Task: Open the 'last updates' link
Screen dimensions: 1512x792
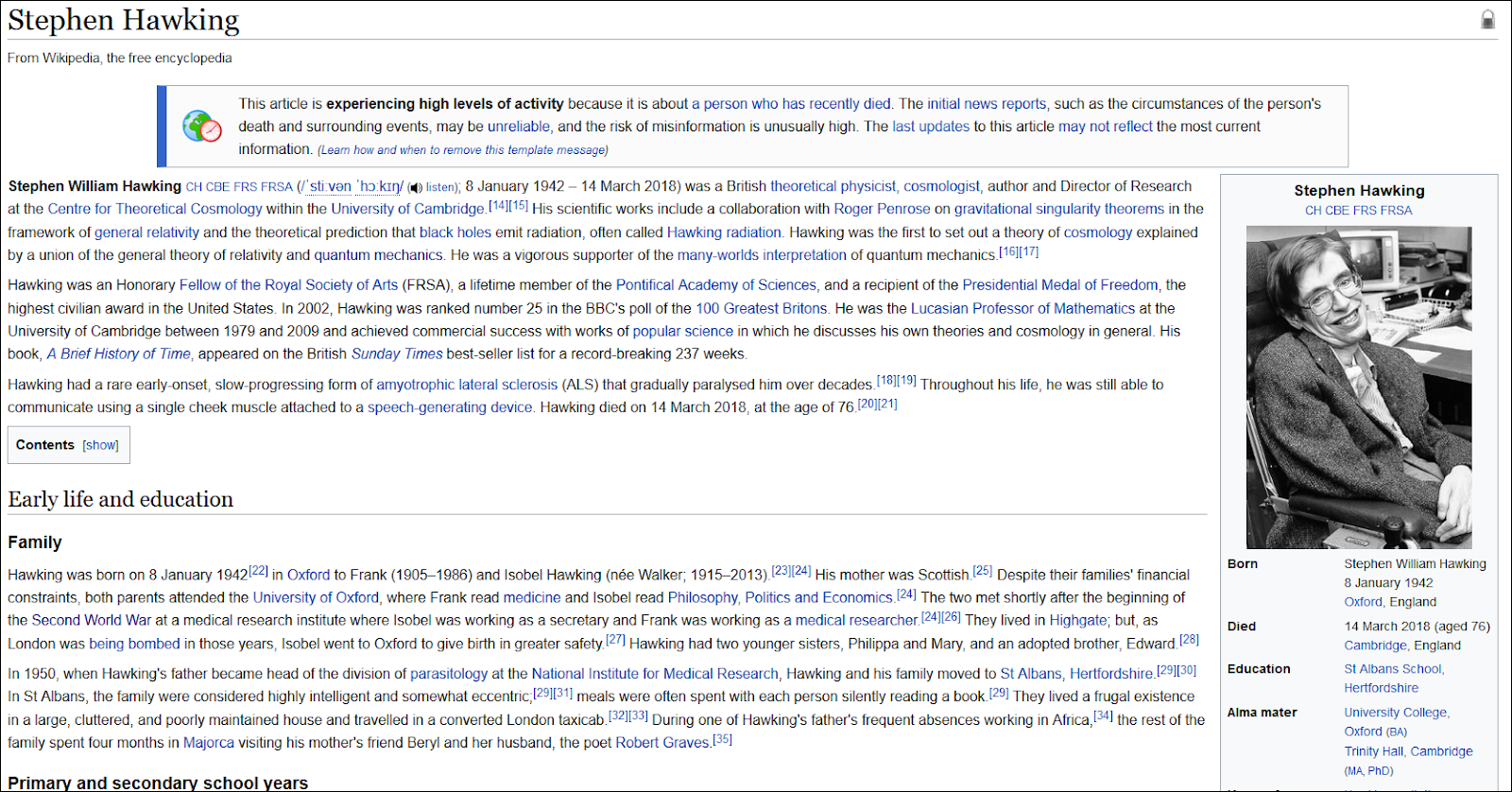Action: click(x=931, y=127)
